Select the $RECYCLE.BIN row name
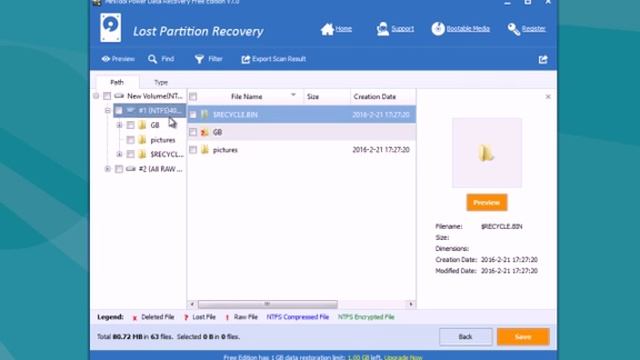 click(x=235, y=115)
